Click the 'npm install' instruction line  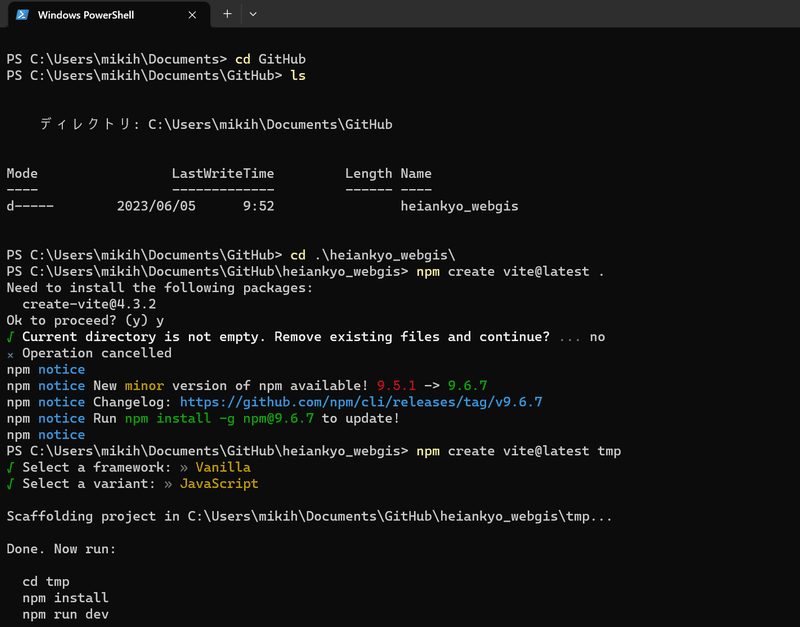65,598
